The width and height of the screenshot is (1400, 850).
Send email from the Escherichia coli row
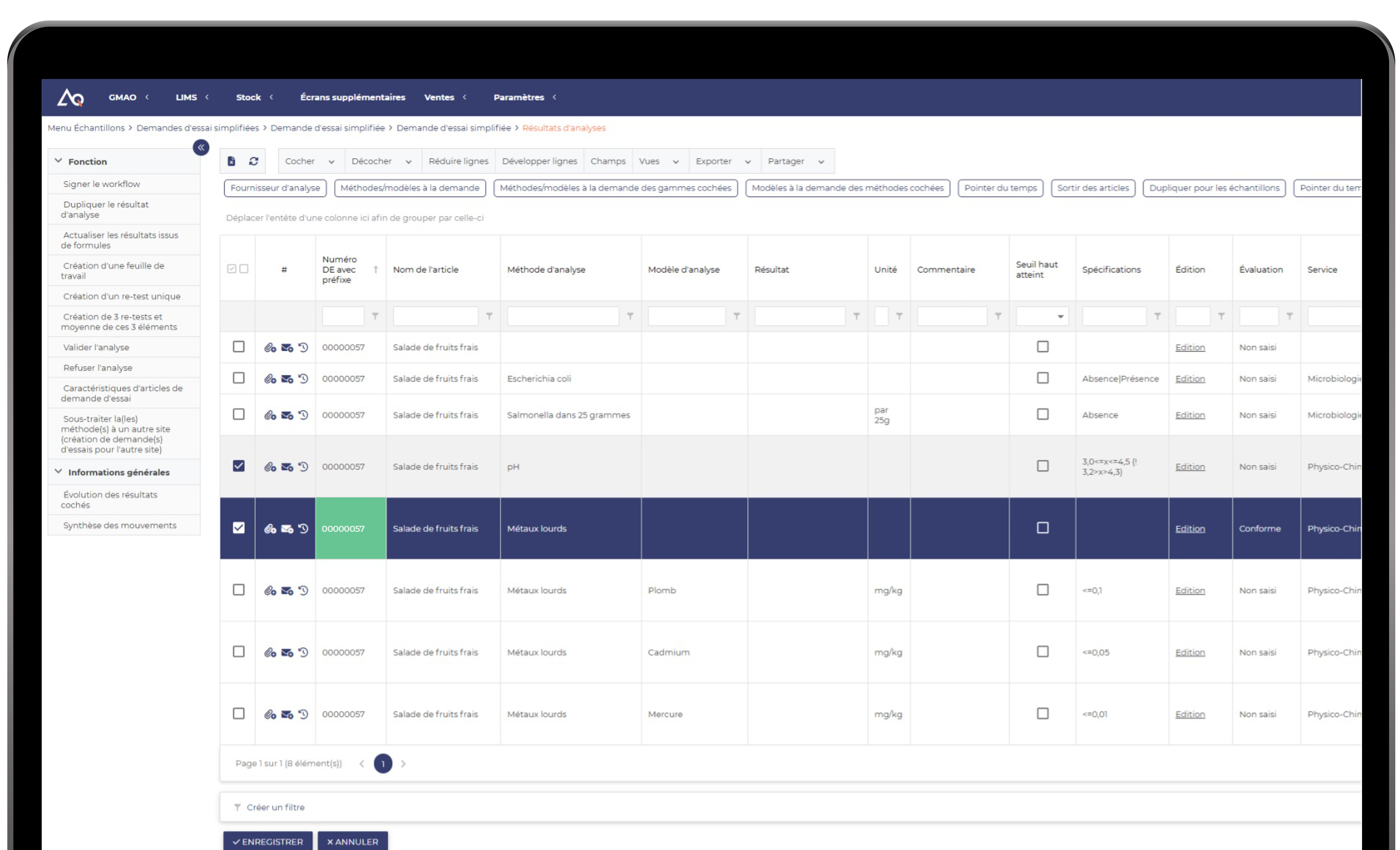286,378
